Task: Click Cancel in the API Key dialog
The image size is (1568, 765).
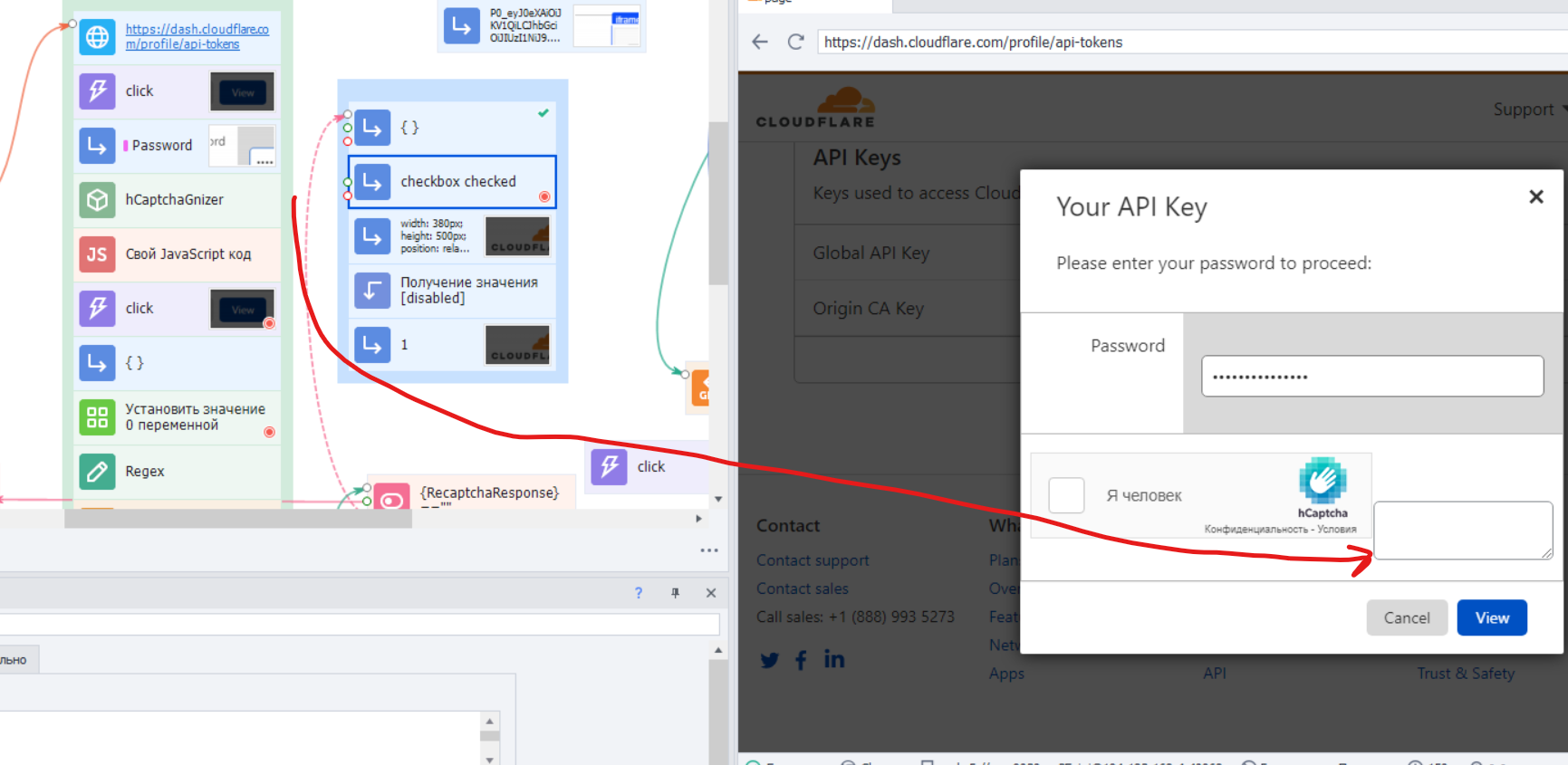Action: tap(1407, 617)
